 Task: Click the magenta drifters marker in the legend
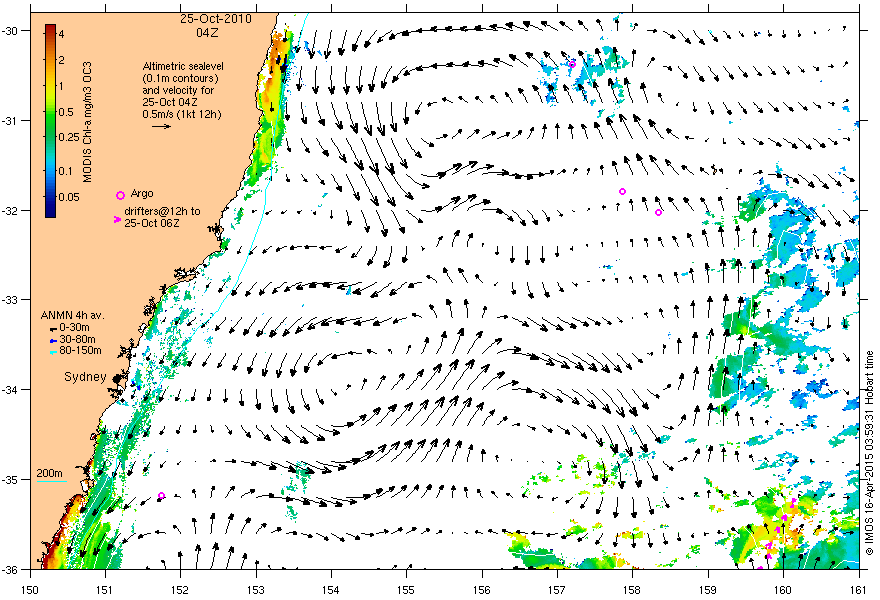[117, 219]
